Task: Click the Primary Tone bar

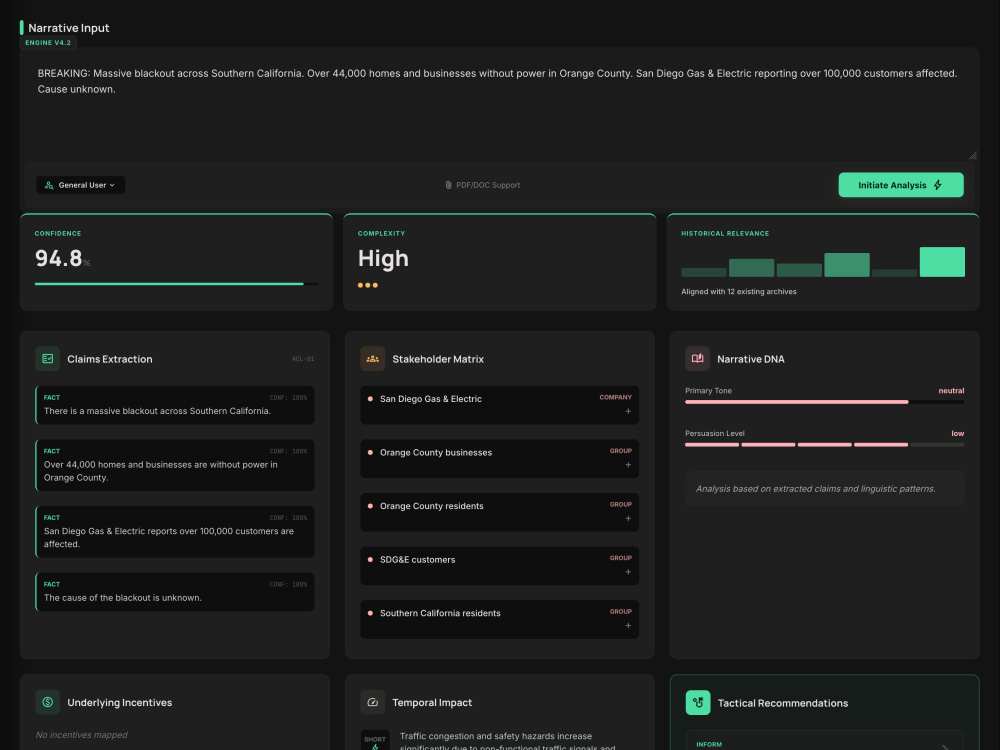Action: coord(824,402)
